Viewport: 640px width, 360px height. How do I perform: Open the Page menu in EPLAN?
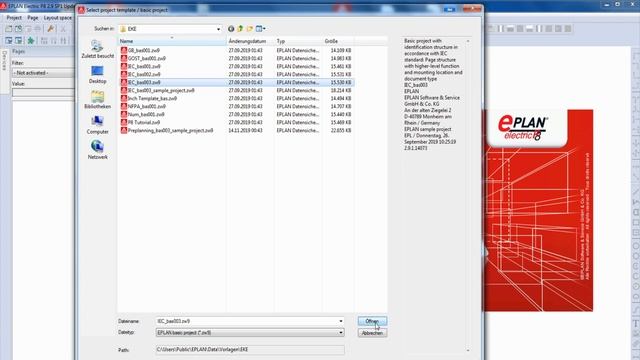[x=33, y=18]
